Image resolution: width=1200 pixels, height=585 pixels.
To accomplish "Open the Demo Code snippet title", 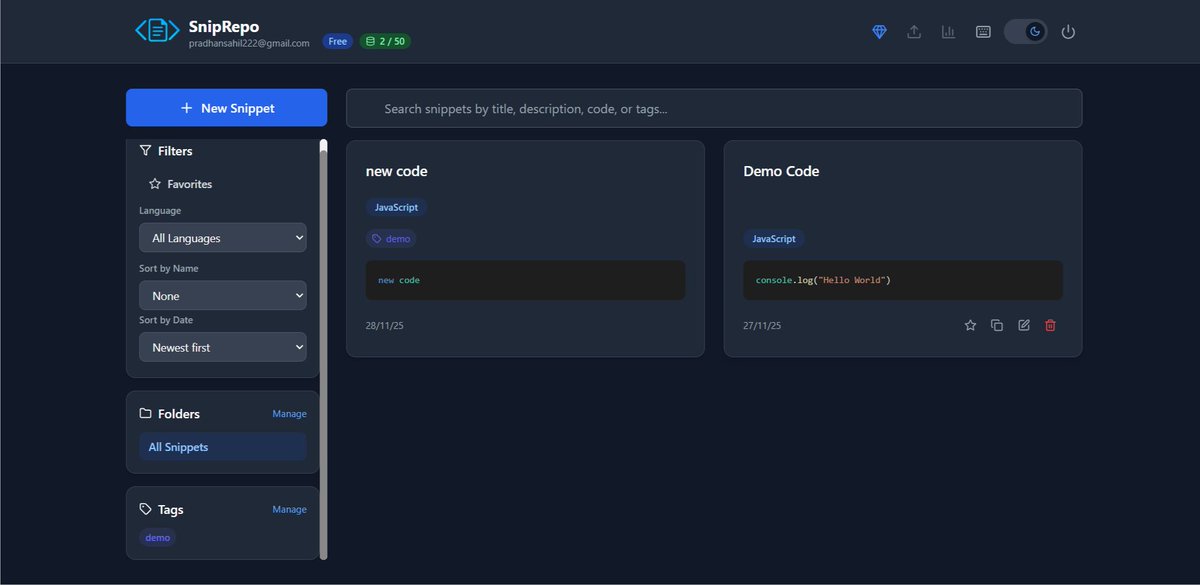I will 781,171.
